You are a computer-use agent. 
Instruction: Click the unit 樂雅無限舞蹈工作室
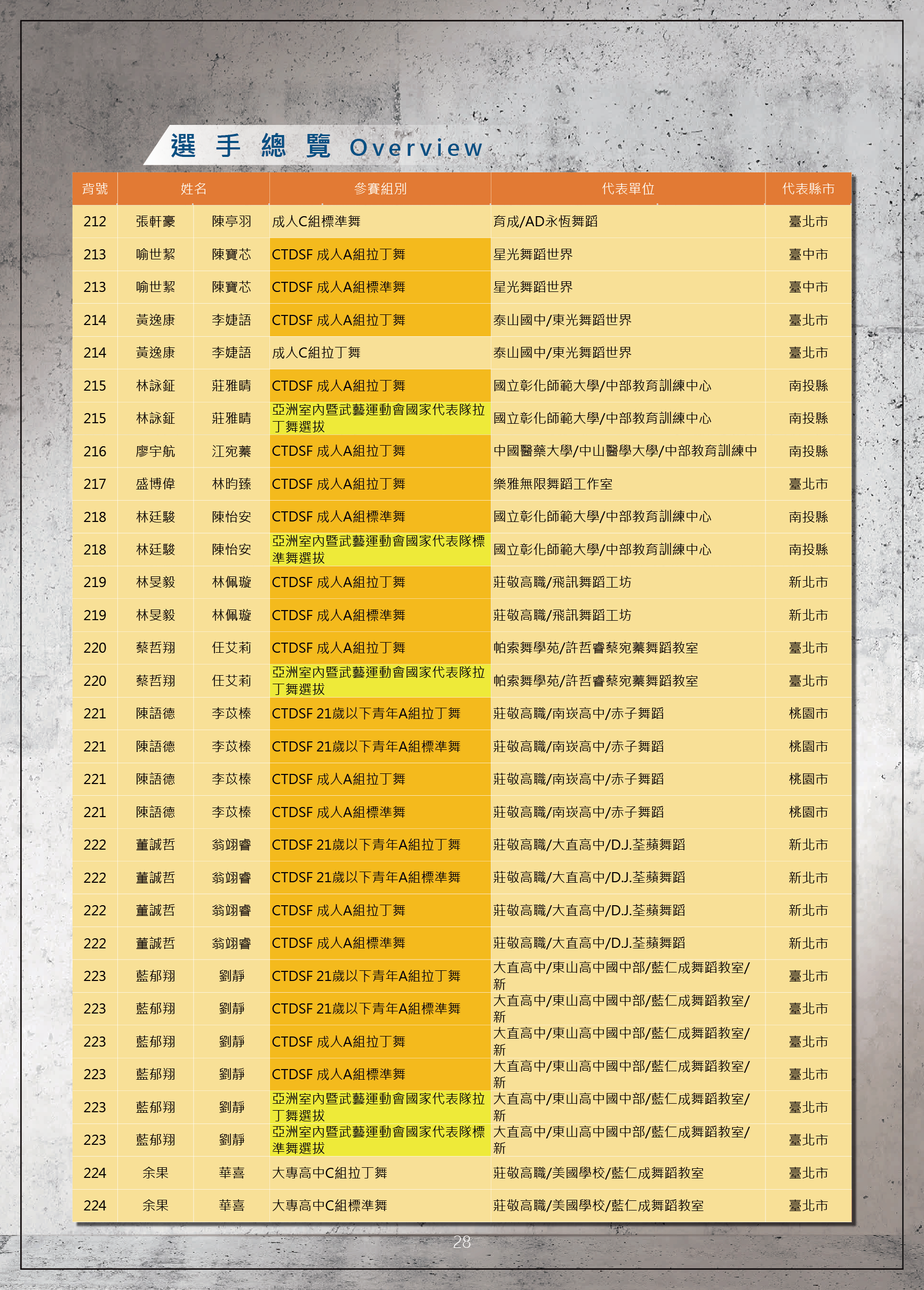pyautogui.click(x=553, y=484)
